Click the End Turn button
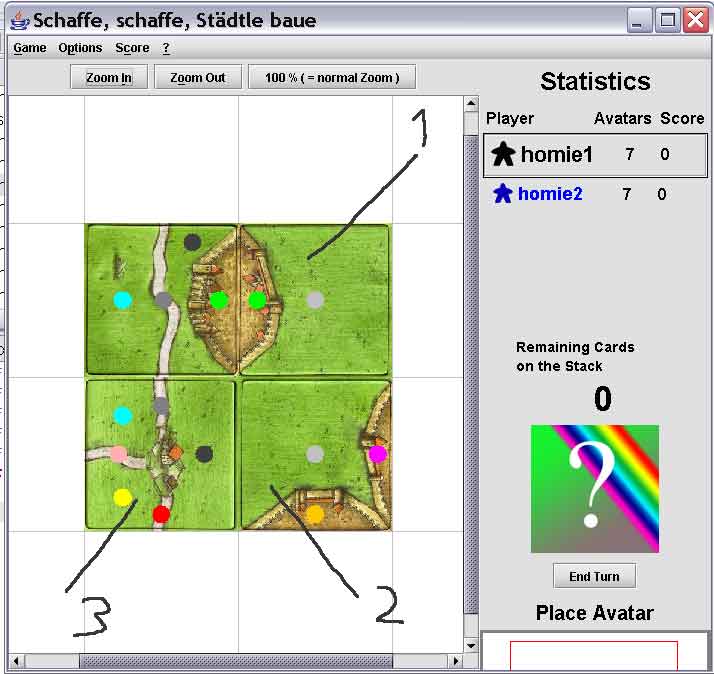The image size is (714, 674). click(x=594, y=576)
